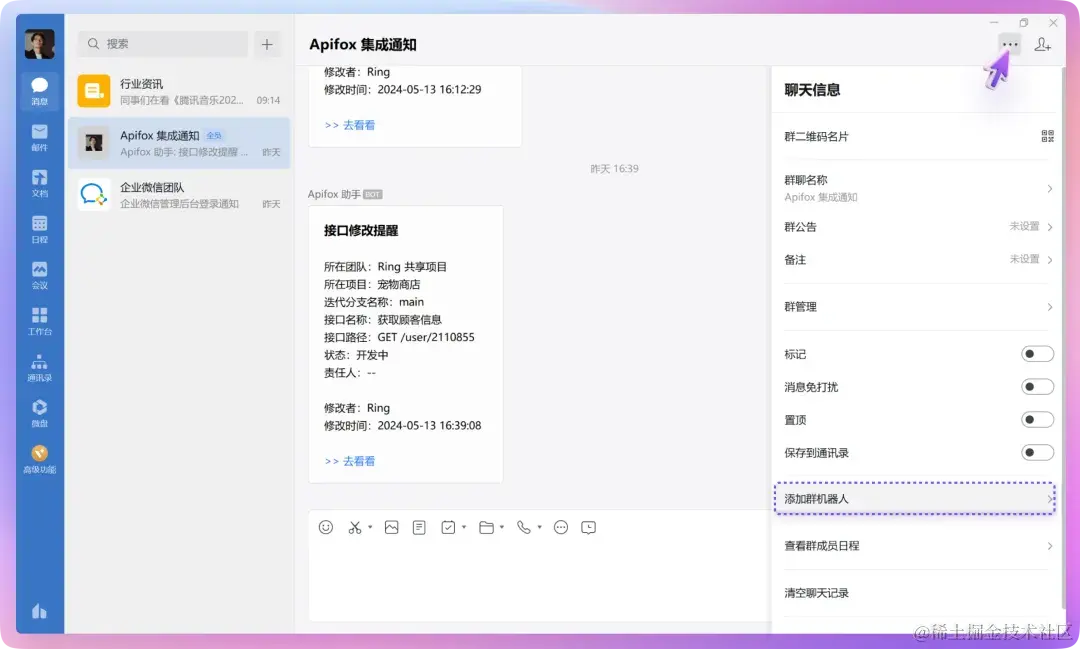Toggle the 消息免打扰 do-not-disturb switch
This screenshot has height=649, width=1080.
pos(1037,387)
